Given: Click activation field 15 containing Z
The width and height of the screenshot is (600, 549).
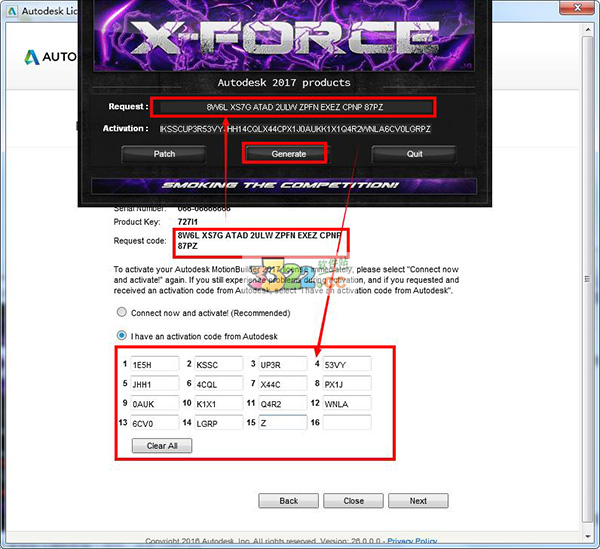Looking at the screenshot, I should click(x=283, y=423).
